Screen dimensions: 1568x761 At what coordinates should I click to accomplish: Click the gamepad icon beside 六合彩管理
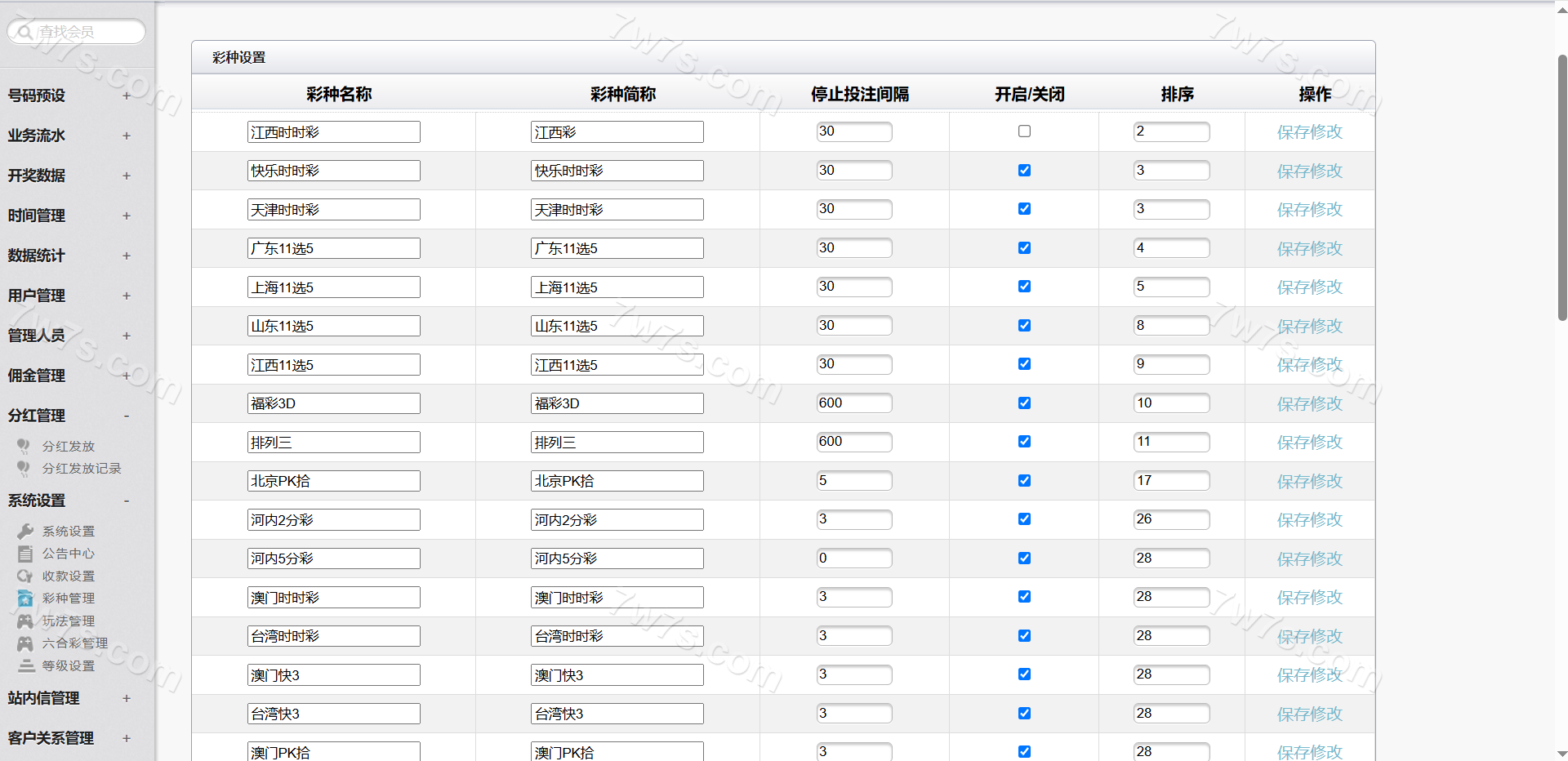(25, 643)
